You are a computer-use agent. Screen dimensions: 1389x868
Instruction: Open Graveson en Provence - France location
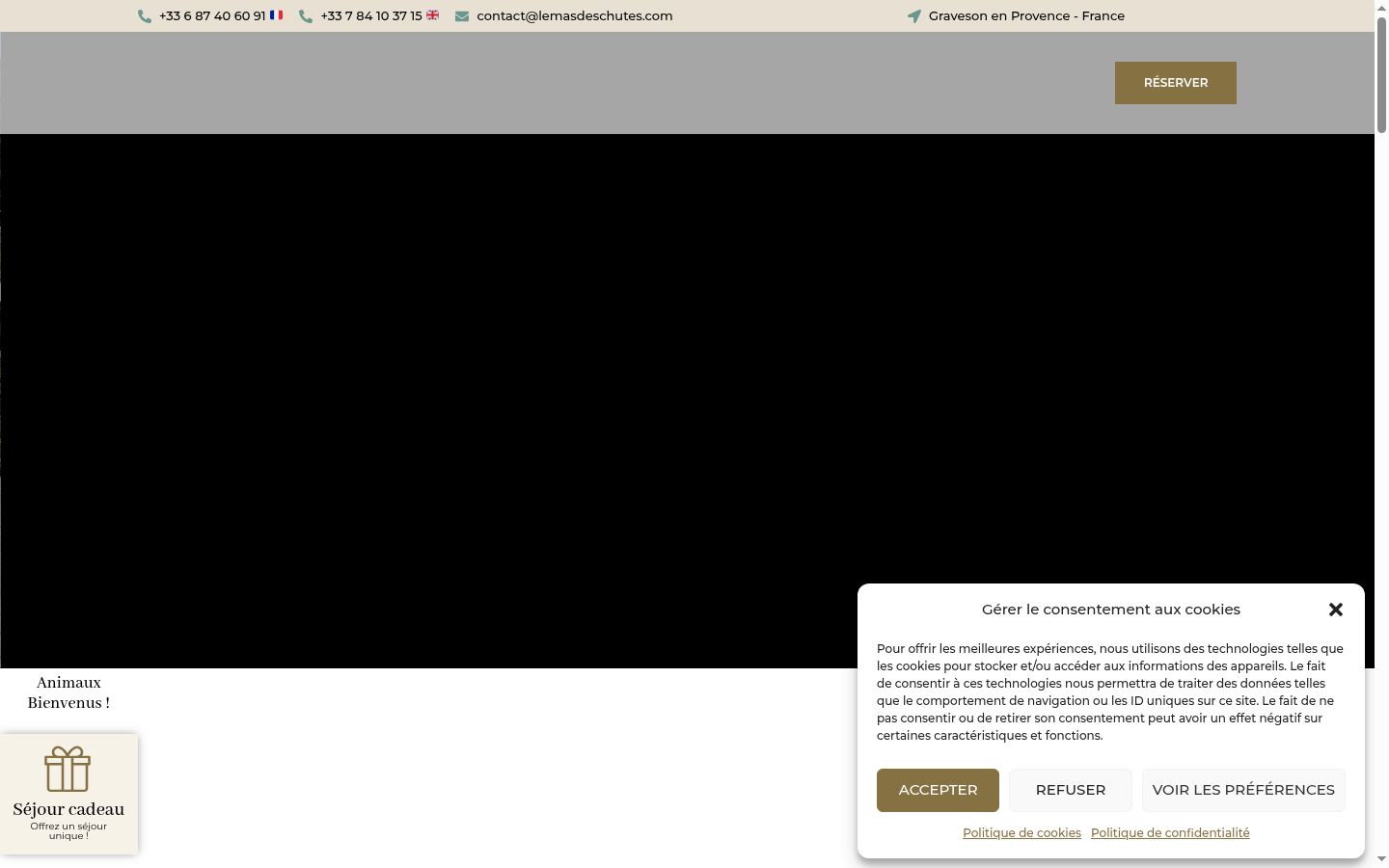point(1026,16)
